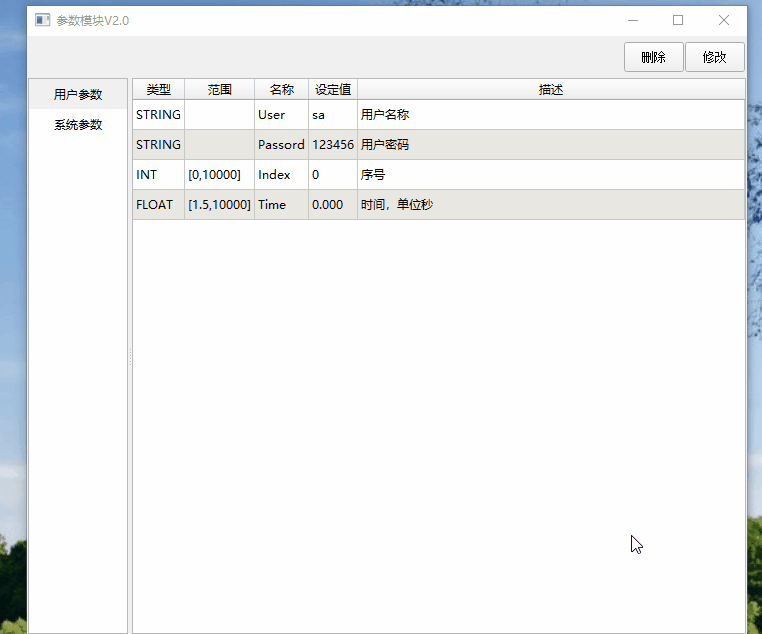Click the Index row value 0

click(x=333, y=175)
